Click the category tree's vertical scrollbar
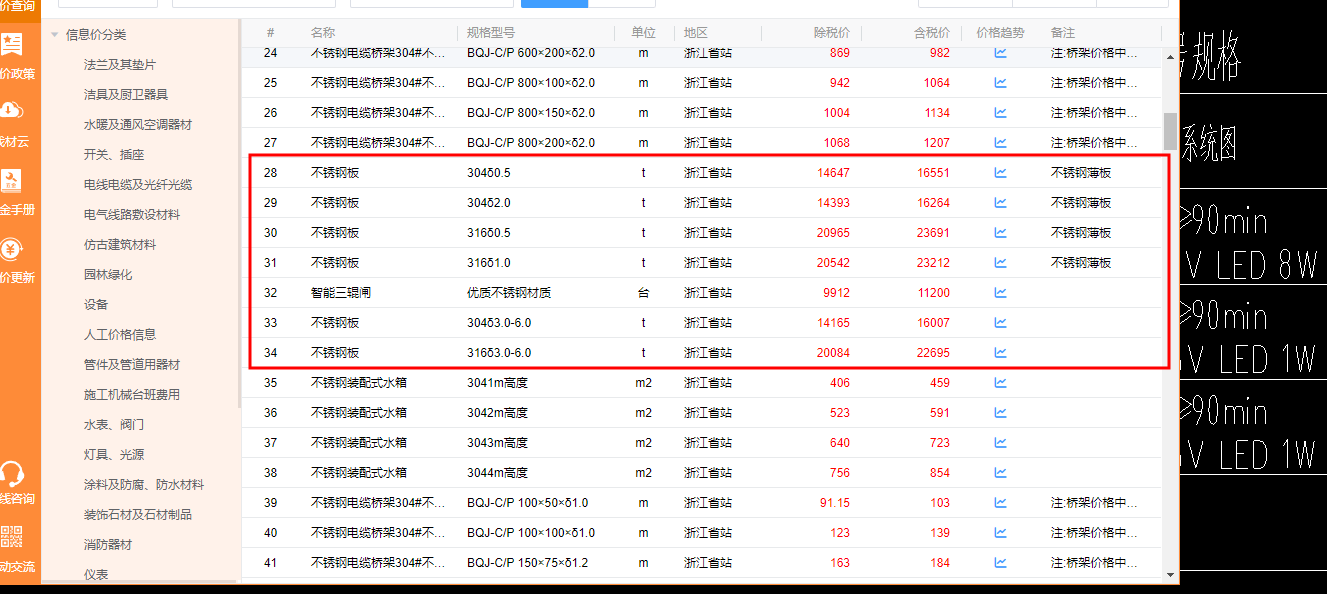The width and height of the screenshot is (1327, 594). tap(238, 213)
